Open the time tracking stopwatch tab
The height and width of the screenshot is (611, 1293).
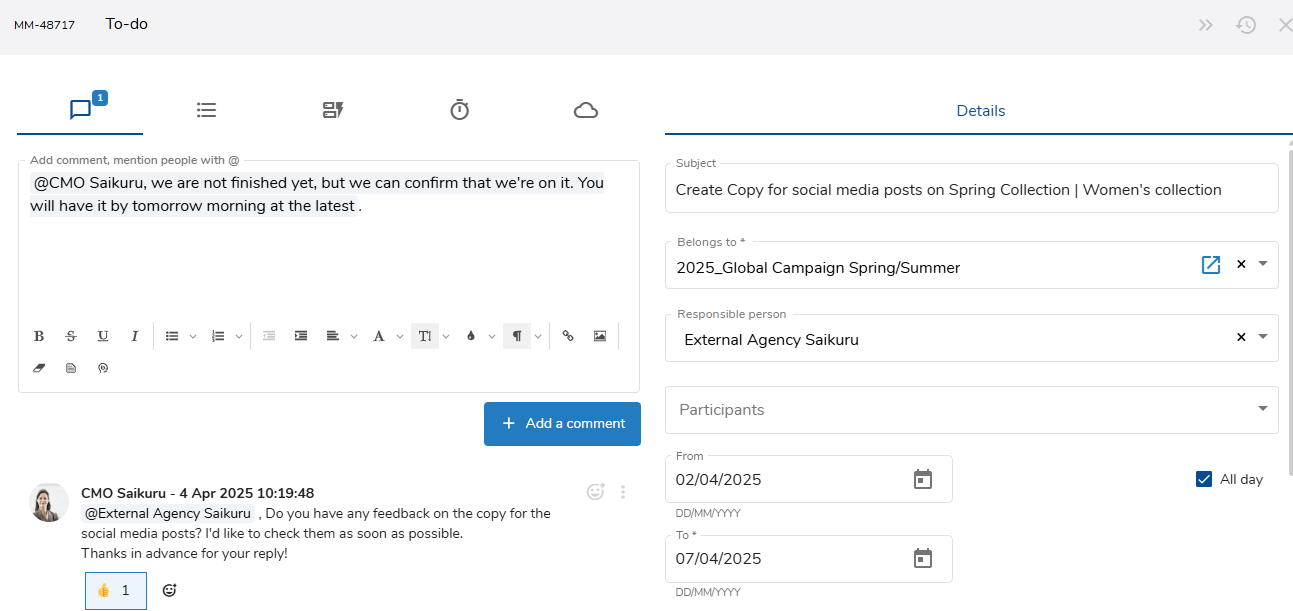[459, 110]
